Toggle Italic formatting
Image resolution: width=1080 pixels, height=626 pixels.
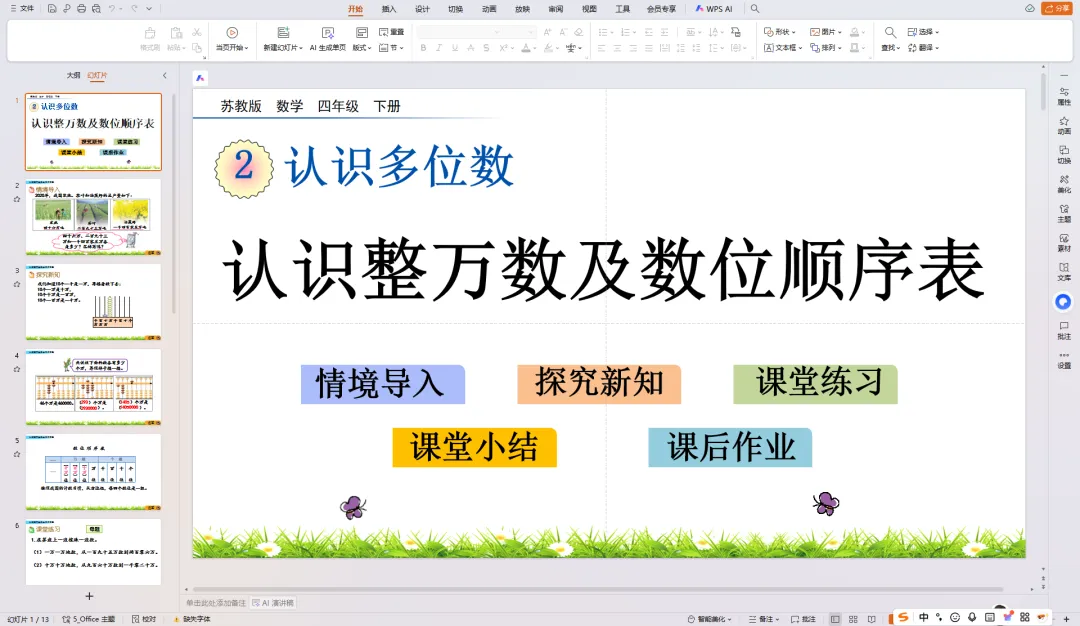tap(439, 48)
